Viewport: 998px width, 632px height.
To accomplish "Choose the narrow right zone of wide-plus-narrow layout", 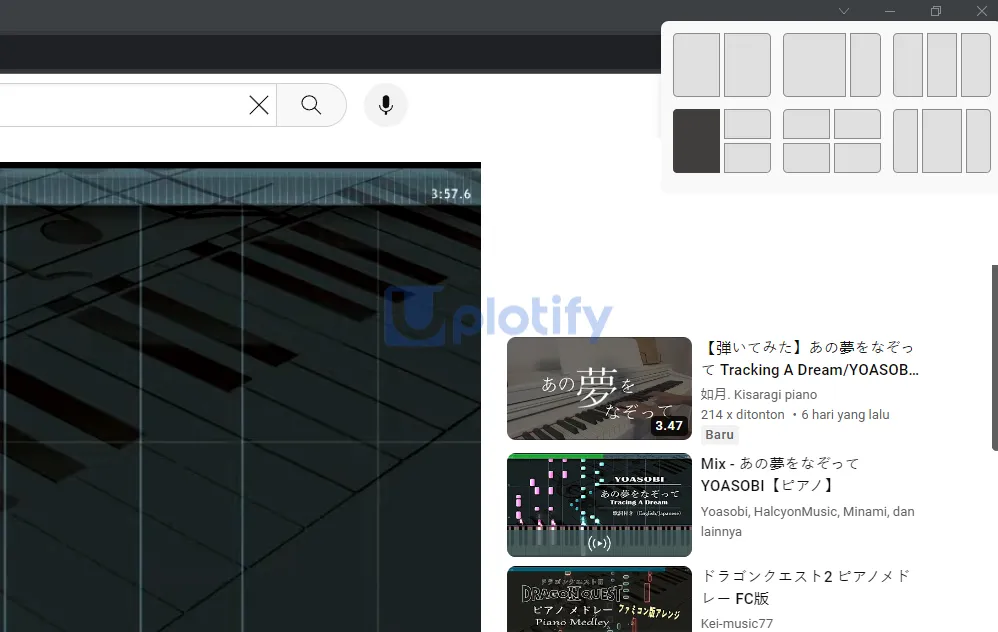I will pyautogui.click(x=866, y=65).
